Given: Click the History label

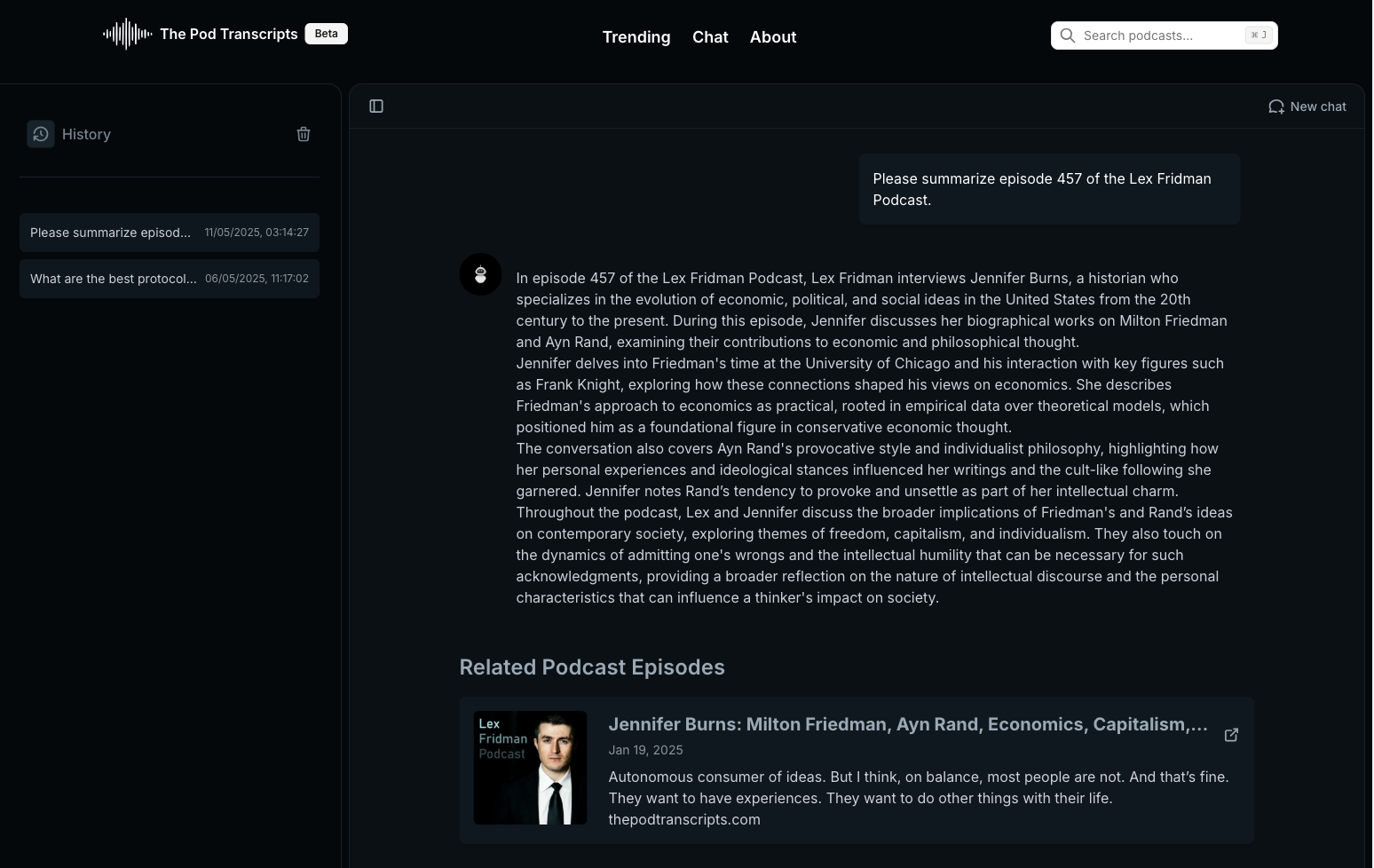Looking at the screenshot, I should coord(86,134).
